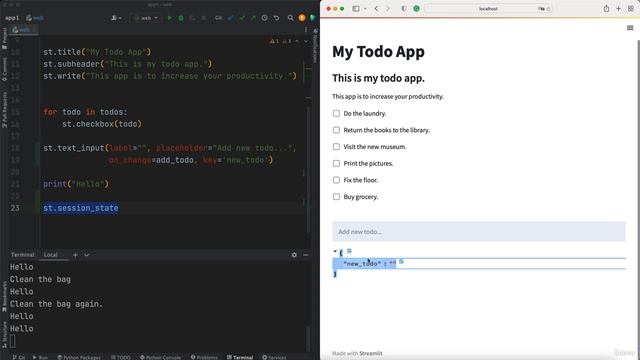Open the Bookmarks sidebar panel
The image size is (640, 360).
[x=4, y=297]
